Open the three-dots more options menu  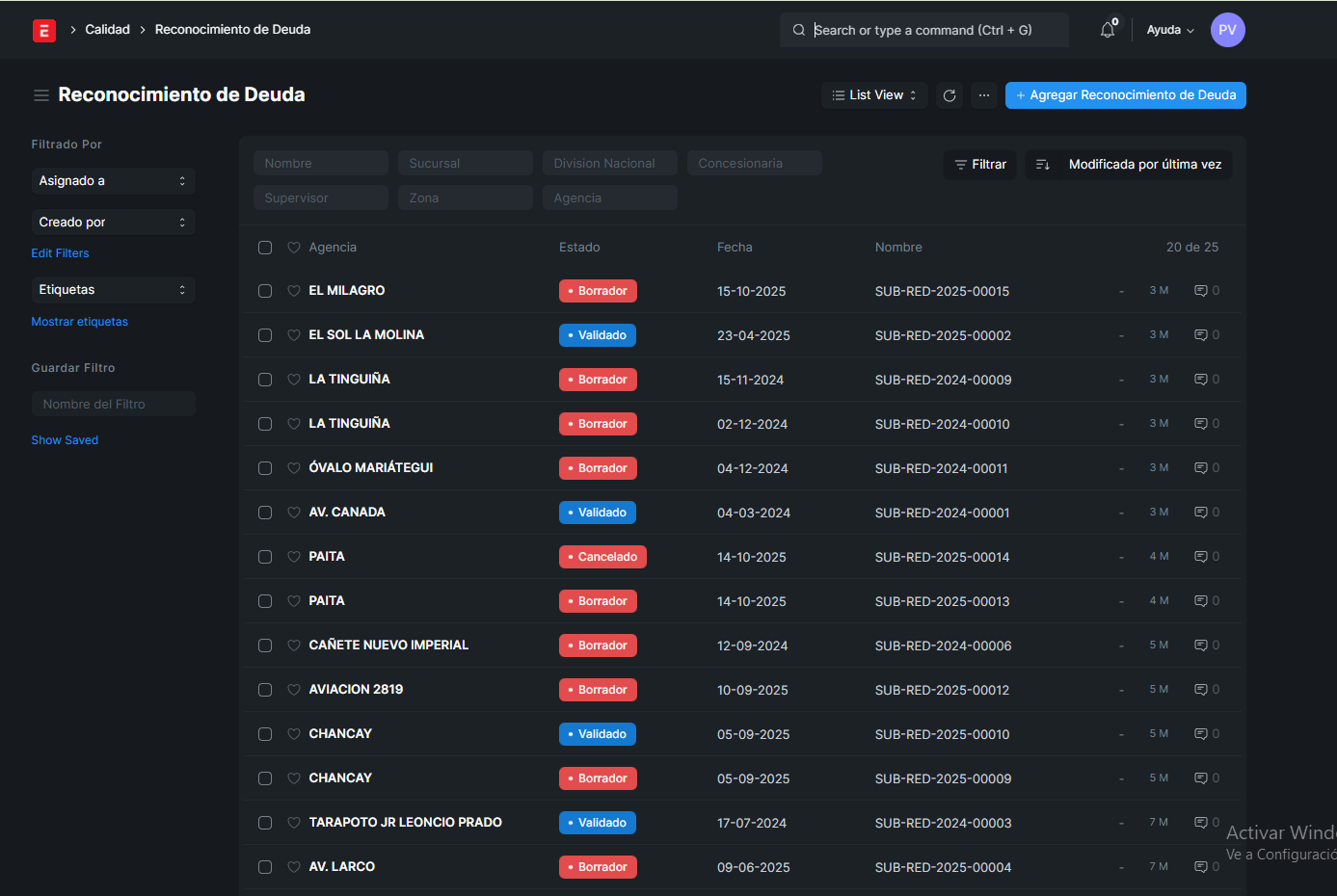[x=983, y=95]
